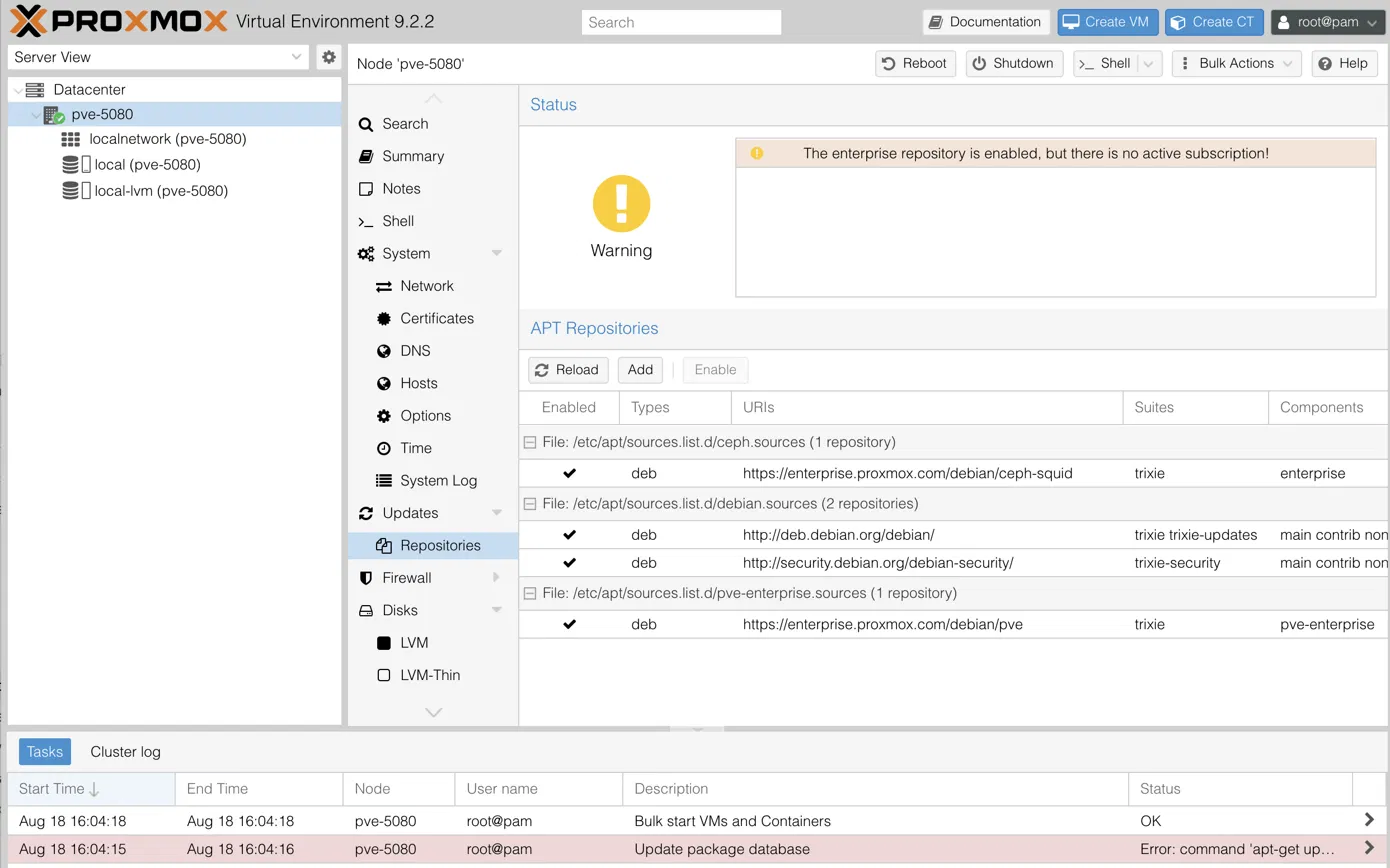Image resolution: width=1390 pixels, height=868 pixels.
Task: Open LVM disks page
Action: (x=432, y=643)
